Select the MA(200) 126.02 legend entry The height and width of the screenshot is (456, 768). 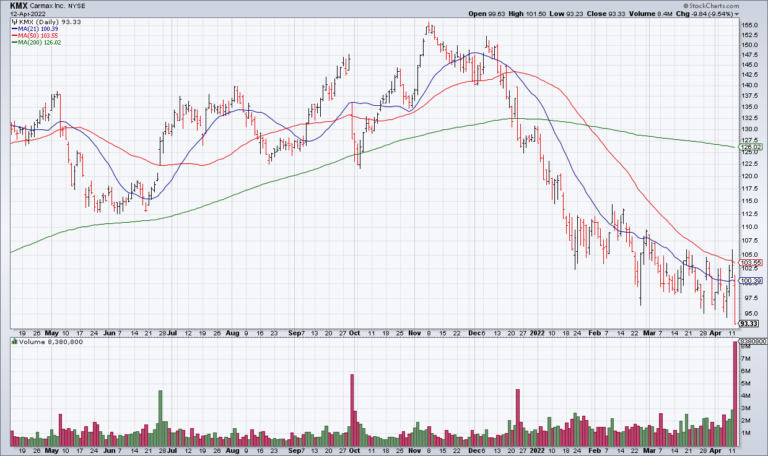tap(37, 43)
